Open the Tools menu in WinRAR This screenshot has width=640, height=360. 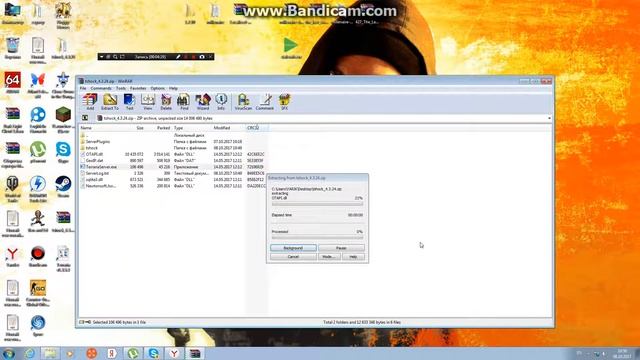click(x=121, y=88)
